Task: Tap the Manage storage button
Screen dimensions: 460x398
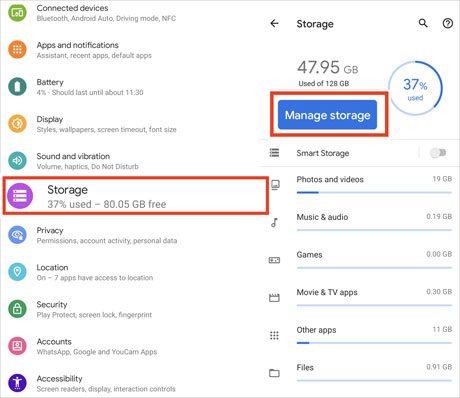Action: click(x=327, y=115)
